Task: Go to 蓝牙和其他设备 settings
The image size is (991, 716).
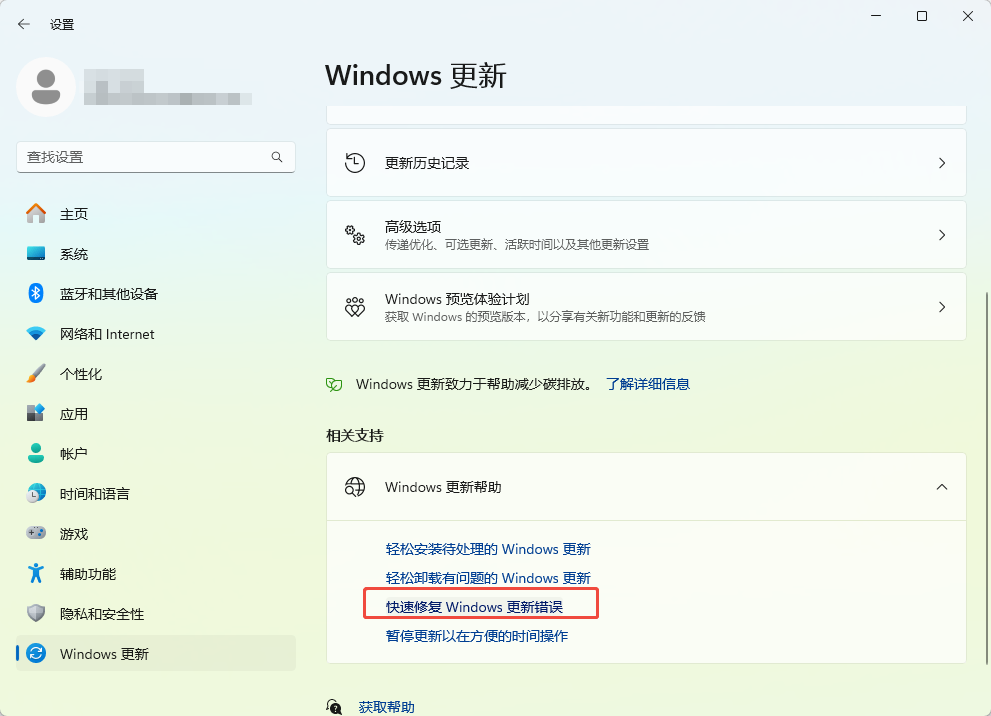Action: 155,293
